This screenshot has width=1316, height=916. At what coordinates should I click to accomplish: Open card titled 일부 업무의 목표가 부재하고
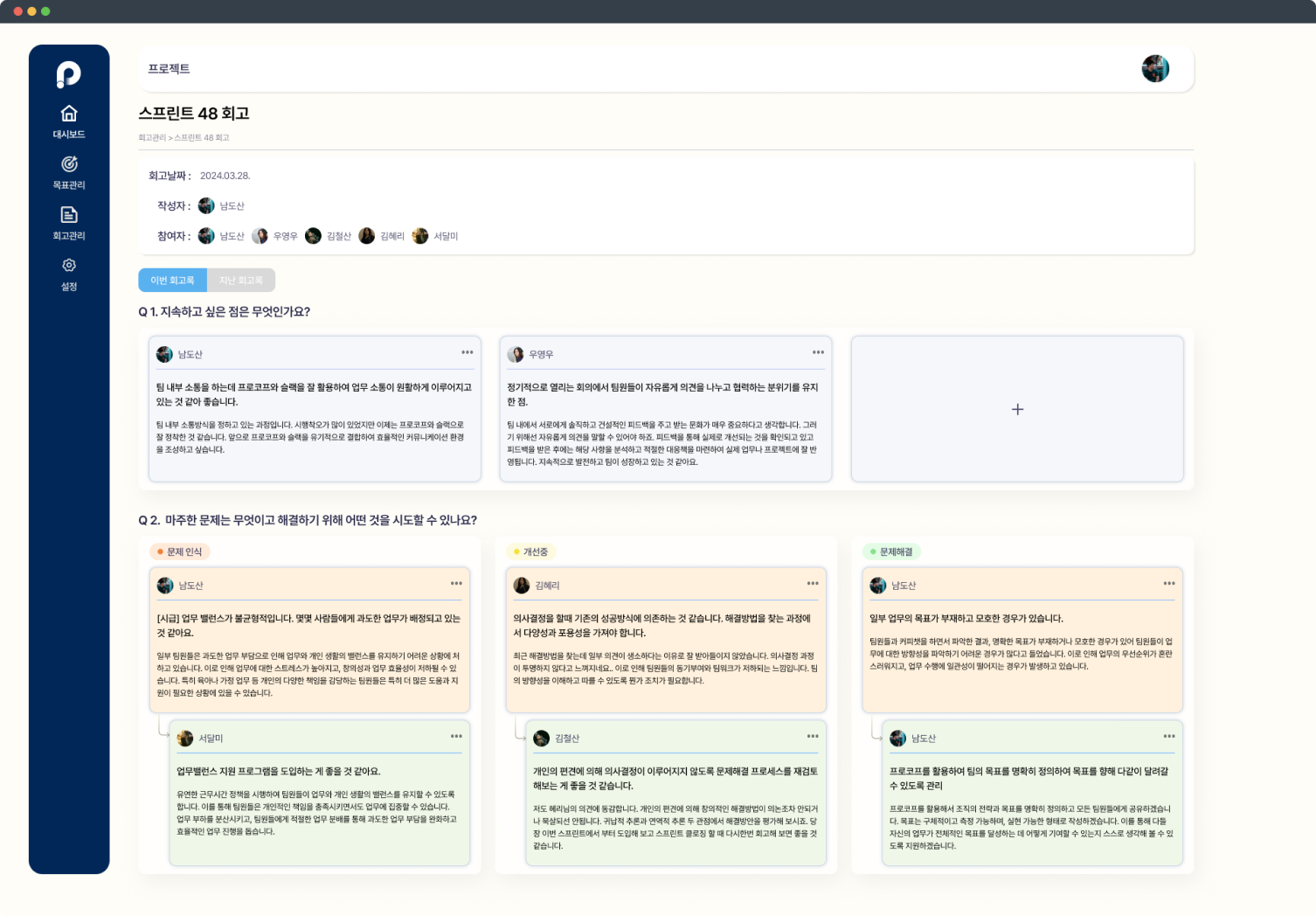point(1022,640)
